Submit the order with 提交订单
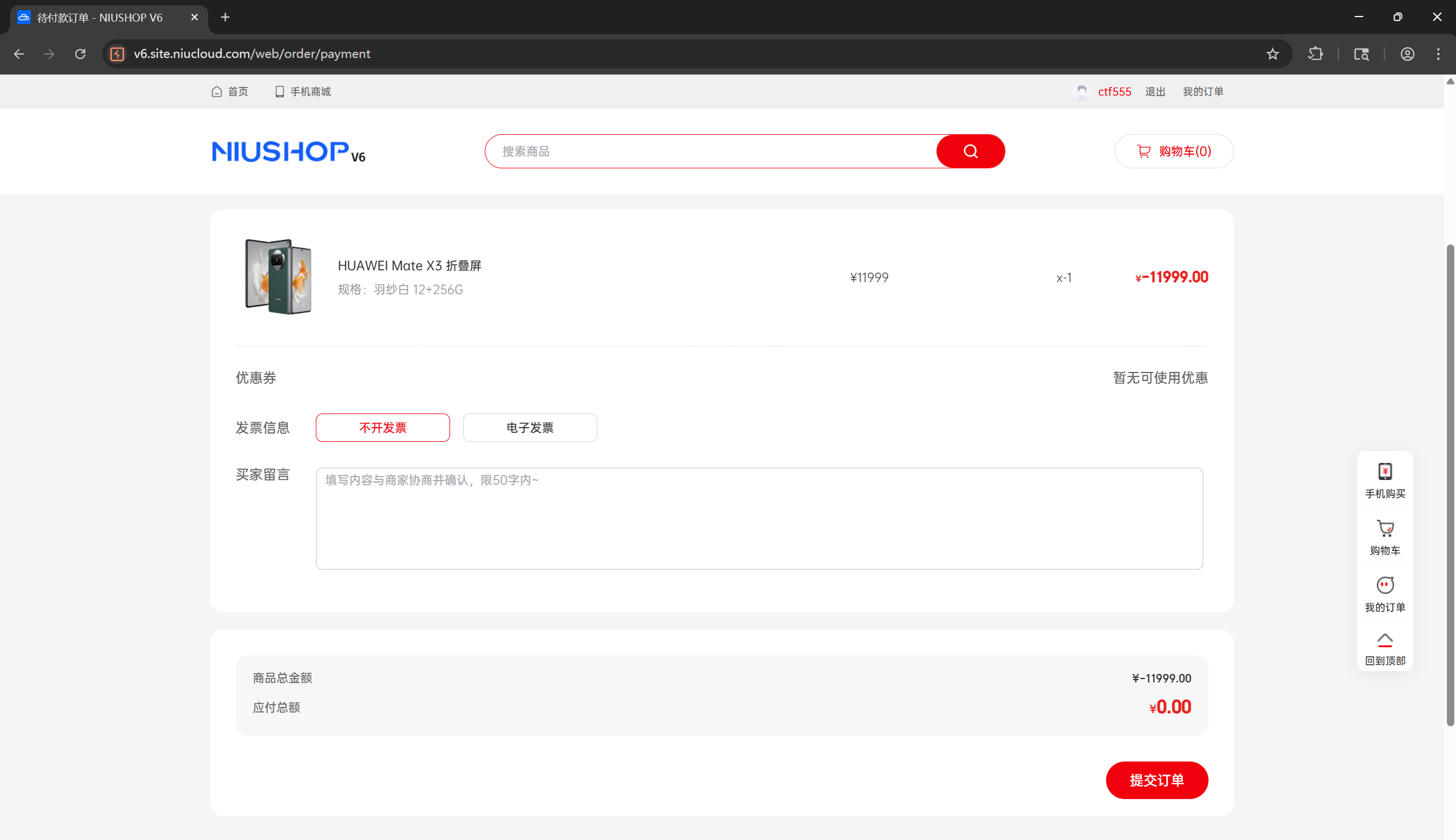1456x840 pixels. click(1157, 780)
